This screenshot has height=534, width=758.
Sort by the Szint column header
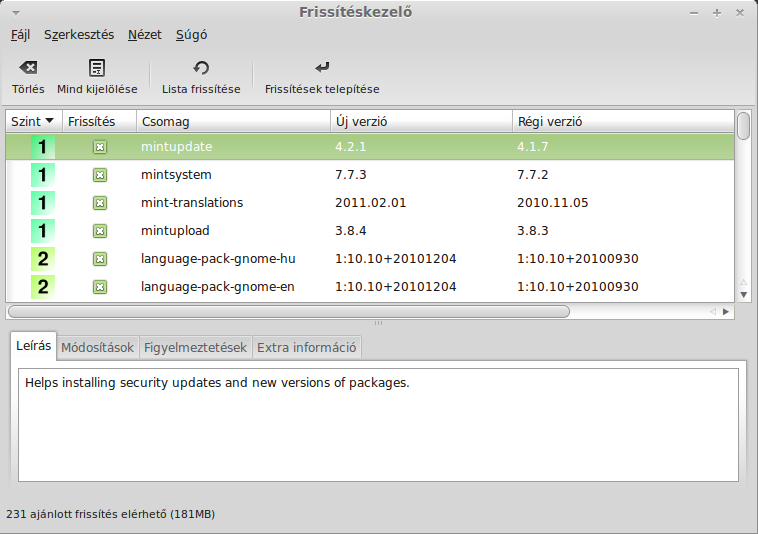[34, 121]
